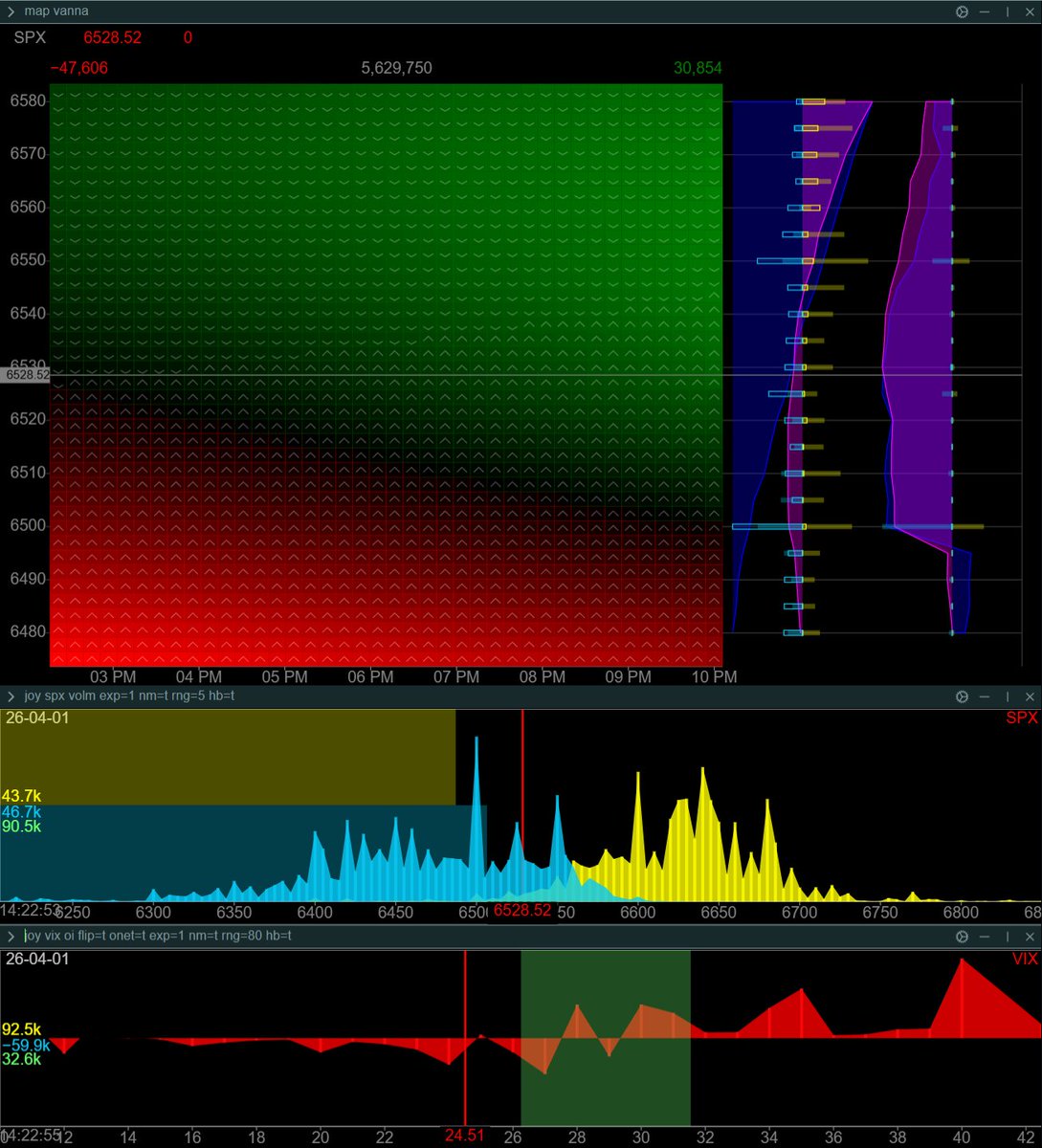Image resolution: width=1042 pixels, height=1148 pixels.
Task: Click the 6580 strike label on heatmap axis
Action: (x=28, y=100)
